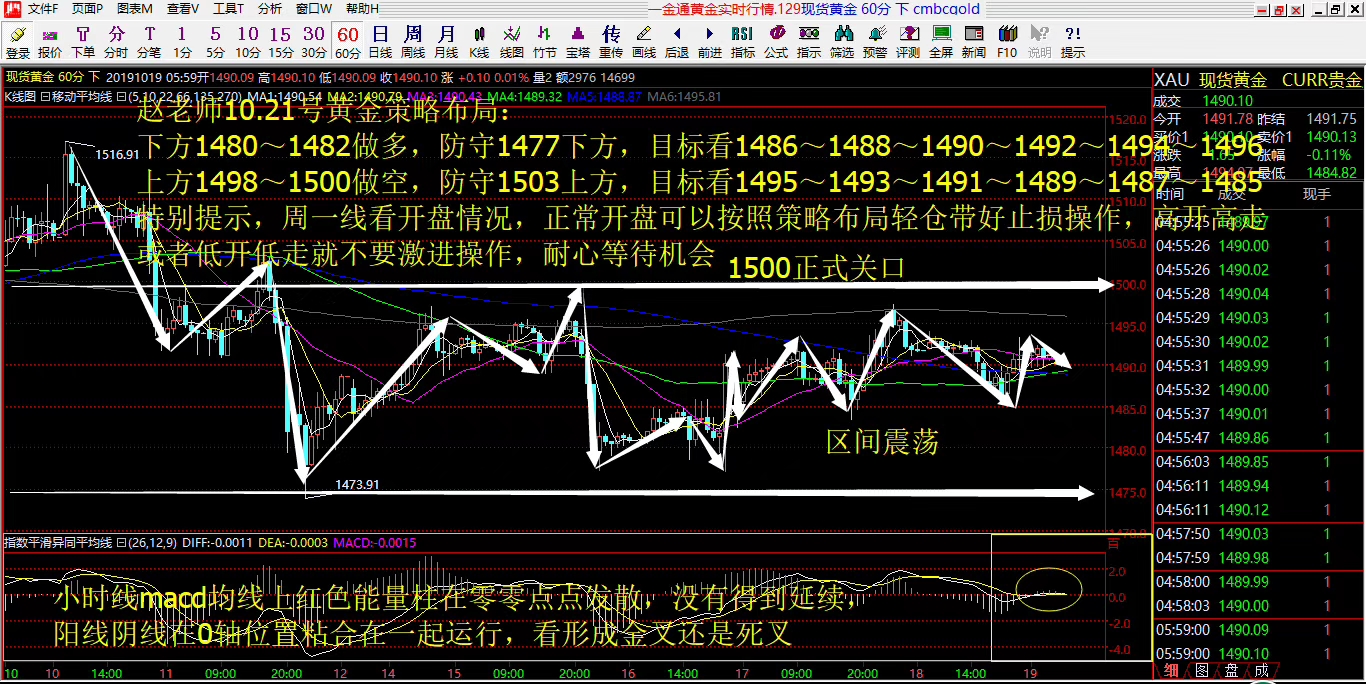1366x684 pixels.
Task: Click the 下单 order icon
Action: [x=82, y=42]
